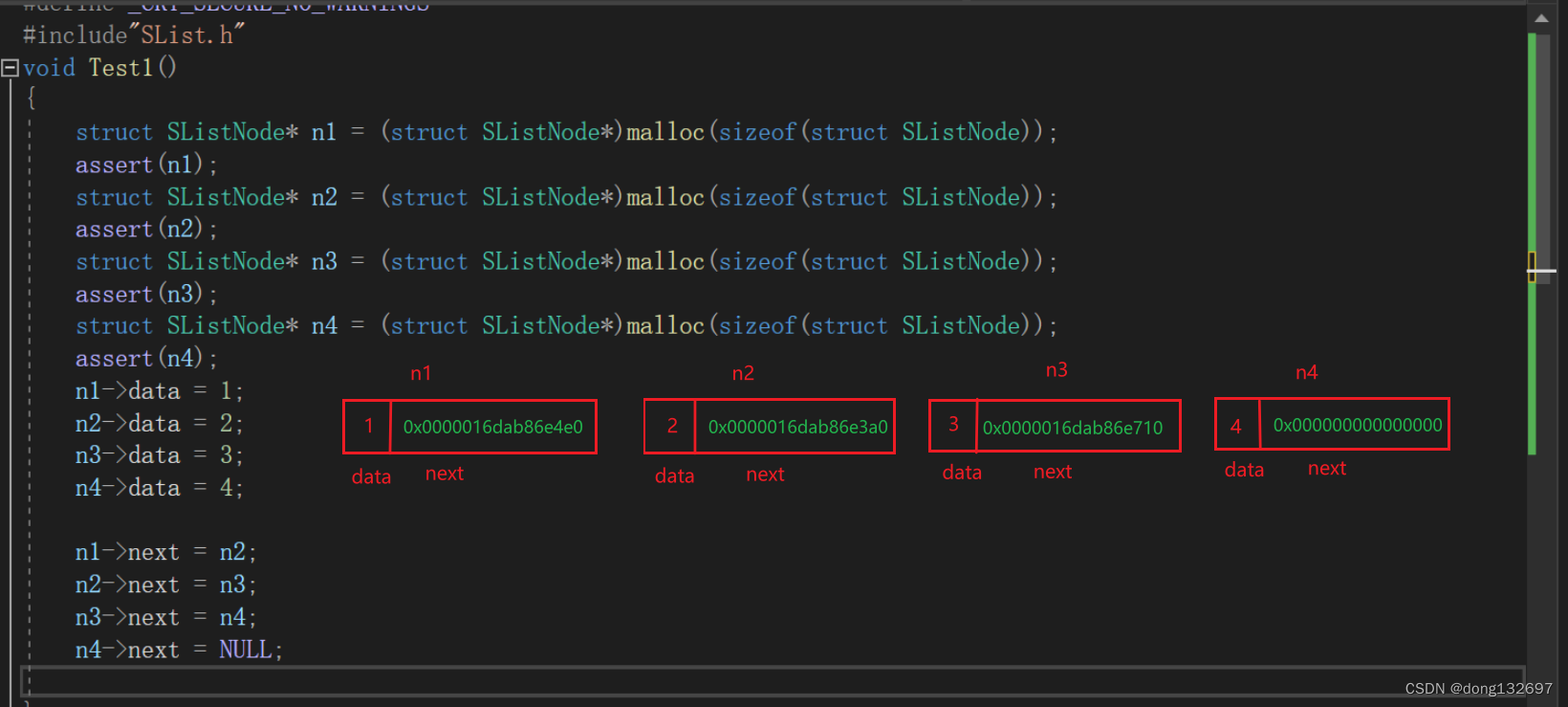Click the n2 malloc declaration line
Screen dimensions: 1568x707
click(567, 197)
